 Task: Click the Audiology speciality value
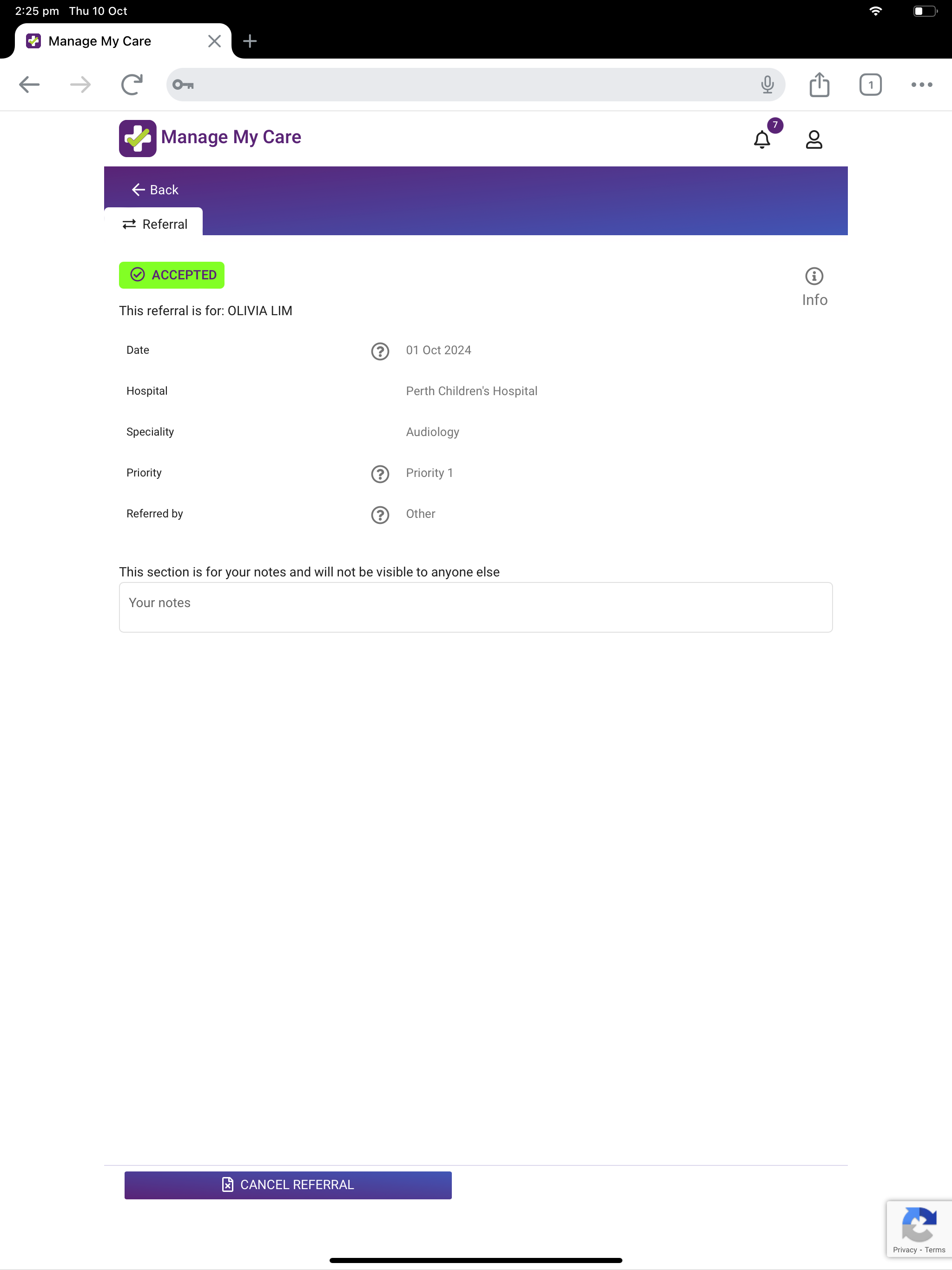click(x=432, y=432)
